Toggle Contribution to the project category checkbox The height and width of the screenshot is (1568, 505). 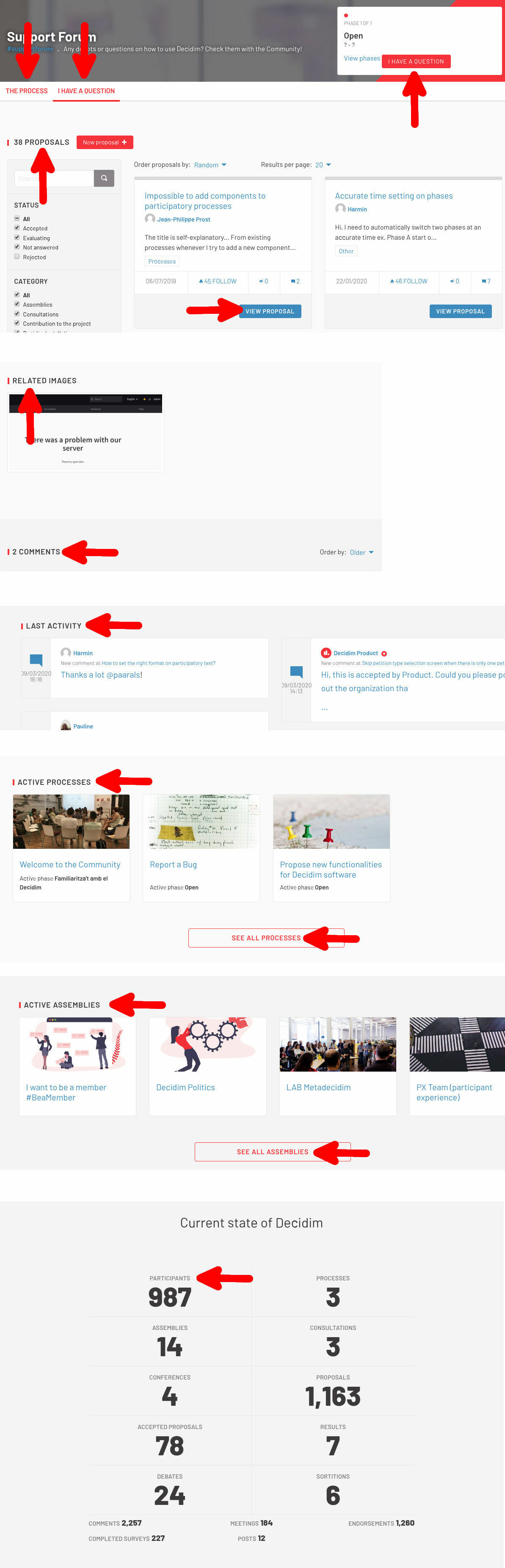[17, 323]
